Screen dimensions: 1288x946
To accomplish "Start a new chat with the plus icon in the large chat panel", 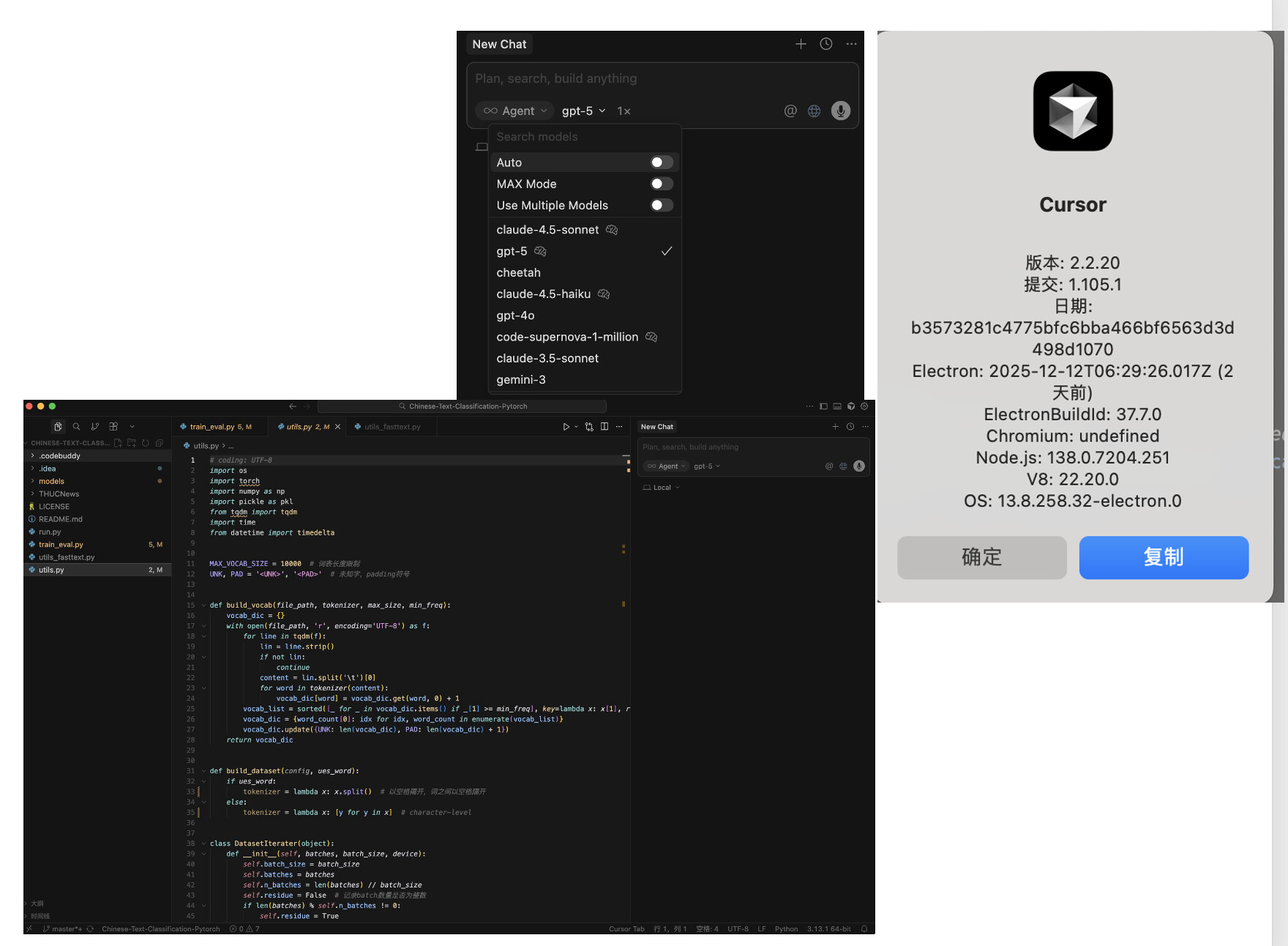I will click(x=801, y=44).
